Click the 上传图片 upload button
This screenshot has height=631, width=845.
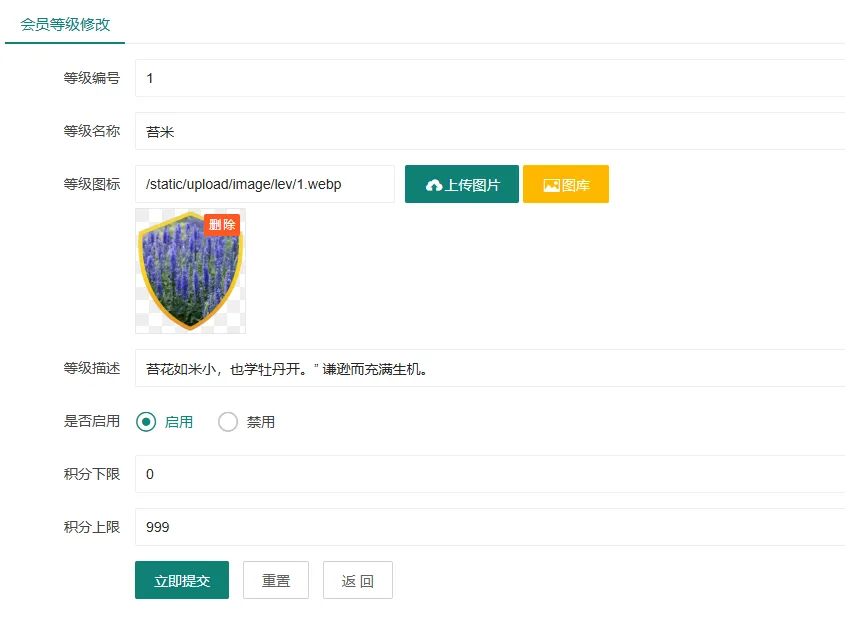461,183
